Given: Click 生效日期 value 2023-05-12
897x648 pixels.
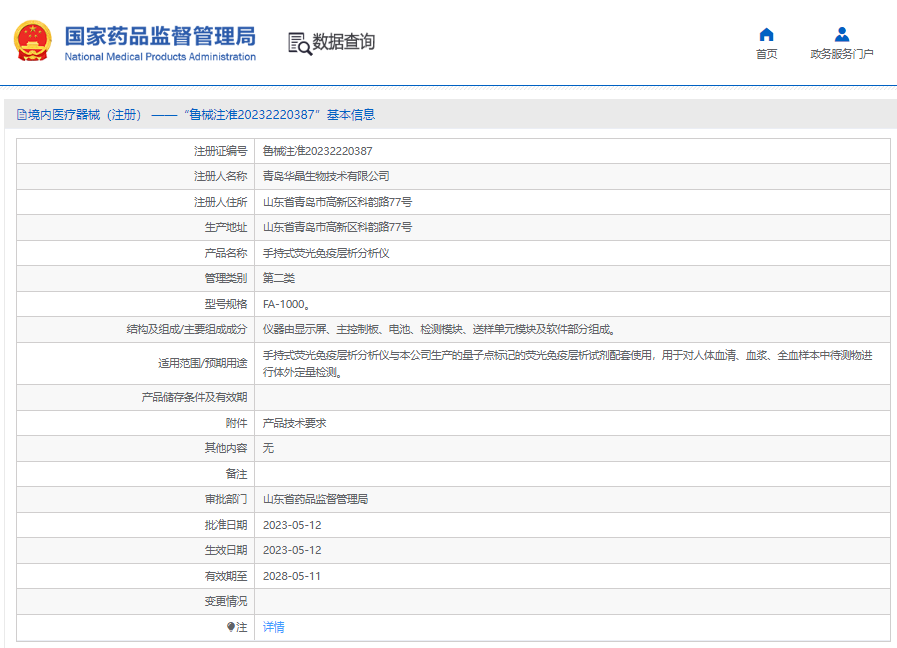Looking at the screenshot, I should click(292, 550).
